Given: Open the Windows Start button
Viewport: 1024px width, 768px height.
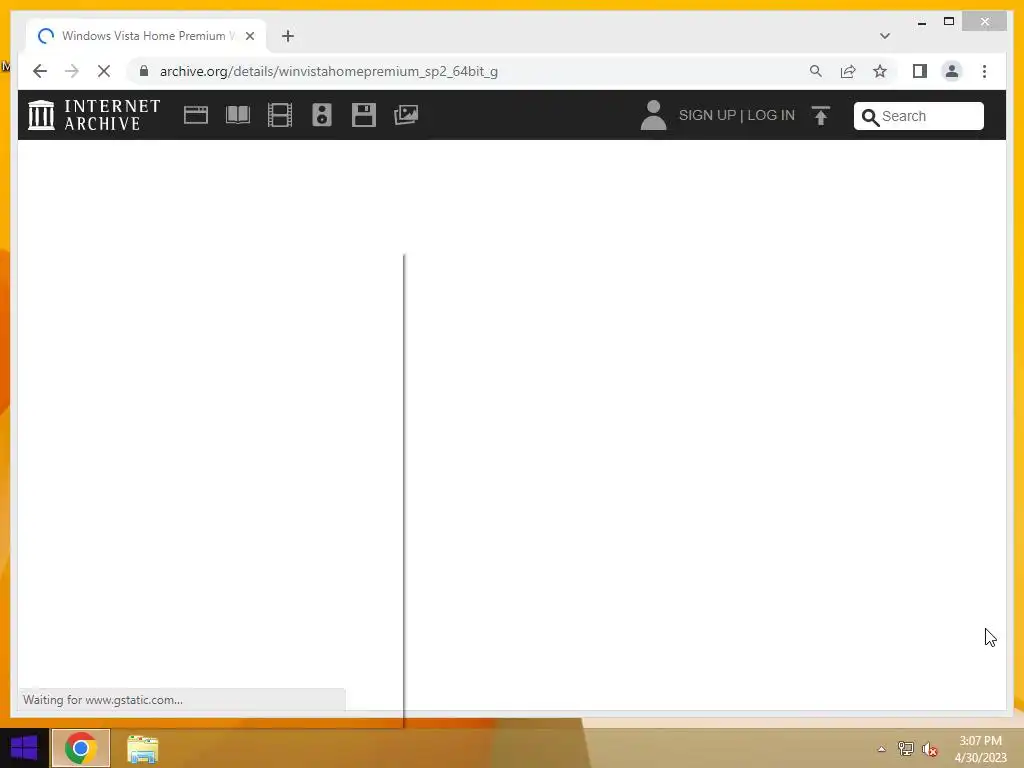Looking at the screenshot, I should (24, 748).
